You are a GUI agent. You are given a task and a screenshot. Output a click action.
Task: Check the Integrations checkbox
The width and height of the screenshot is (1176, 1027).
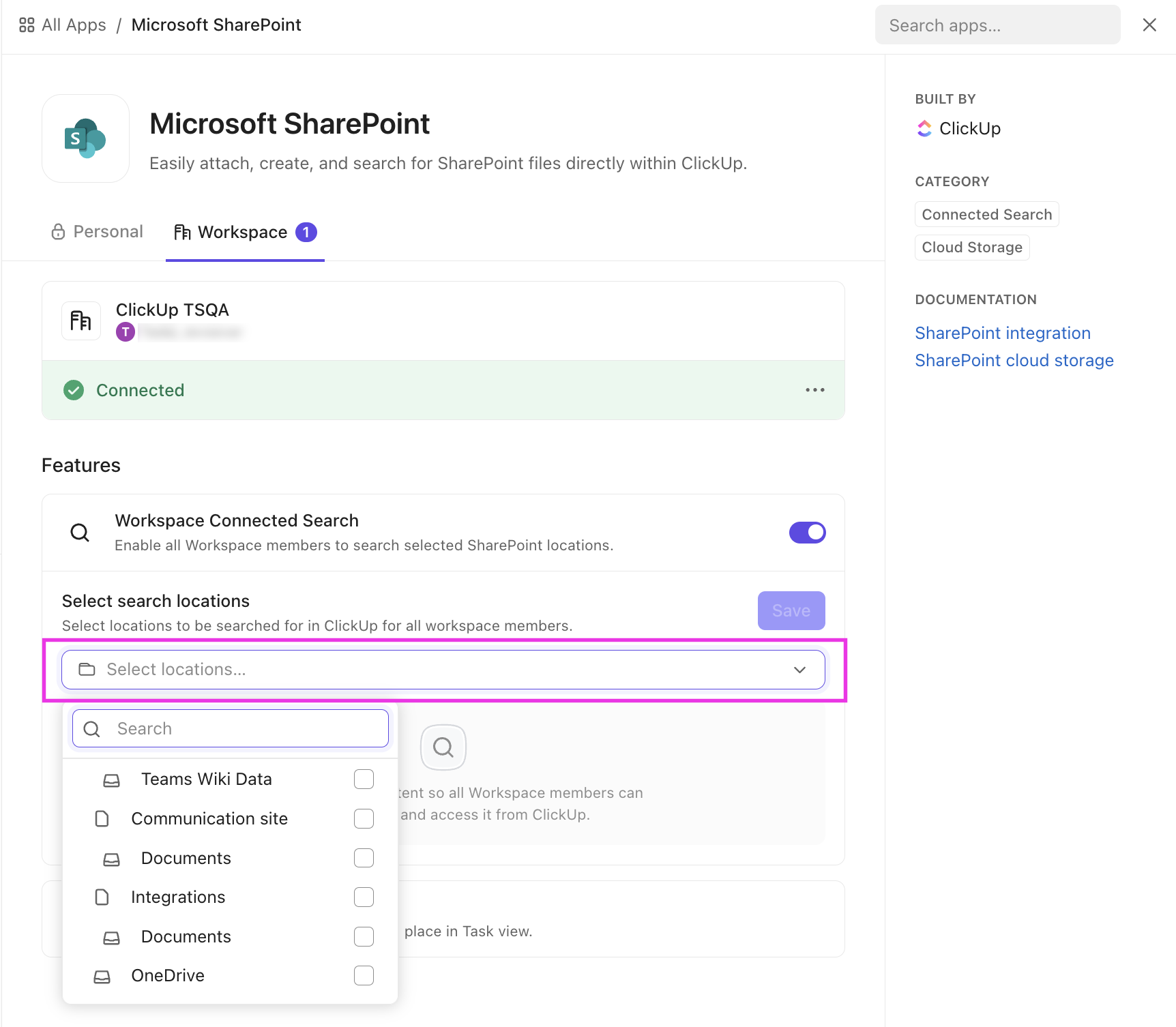[x=364, y=897]
